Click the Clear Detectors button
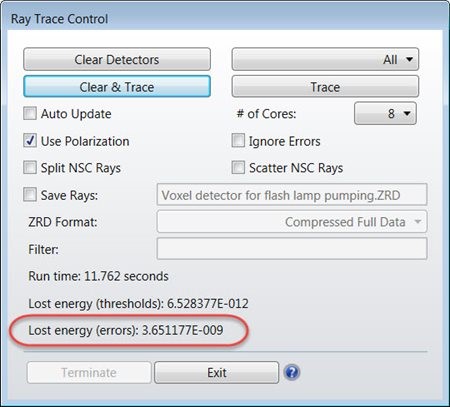 [x=117, y=59]
